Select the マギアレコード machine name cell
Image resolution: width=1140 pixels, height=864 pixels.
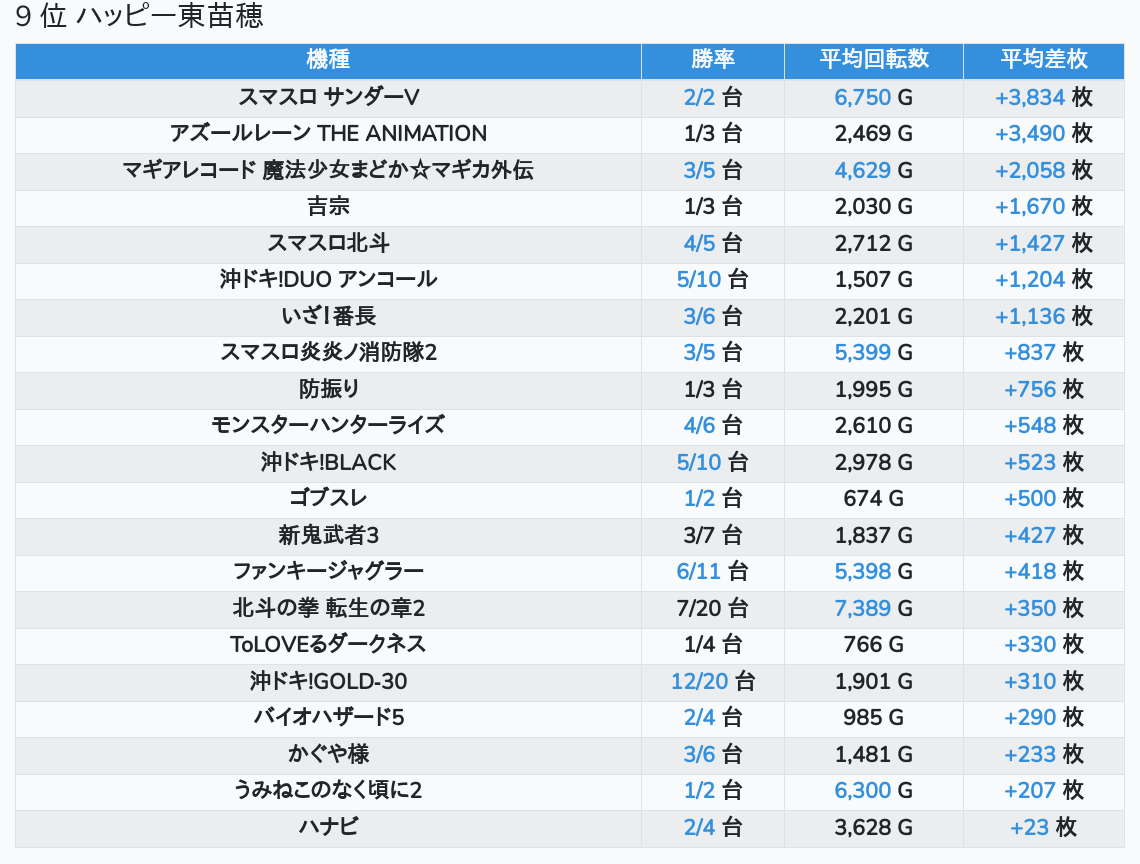pyautogui.click(x=328, y=170)
